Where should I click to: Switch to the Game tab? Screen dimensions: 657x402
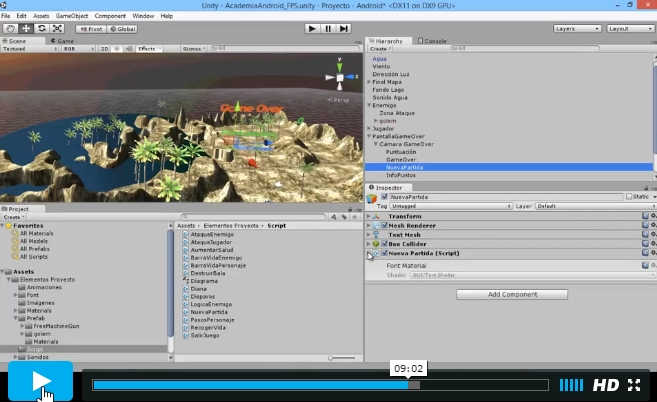pyautogui.click(x=62, y=41)
